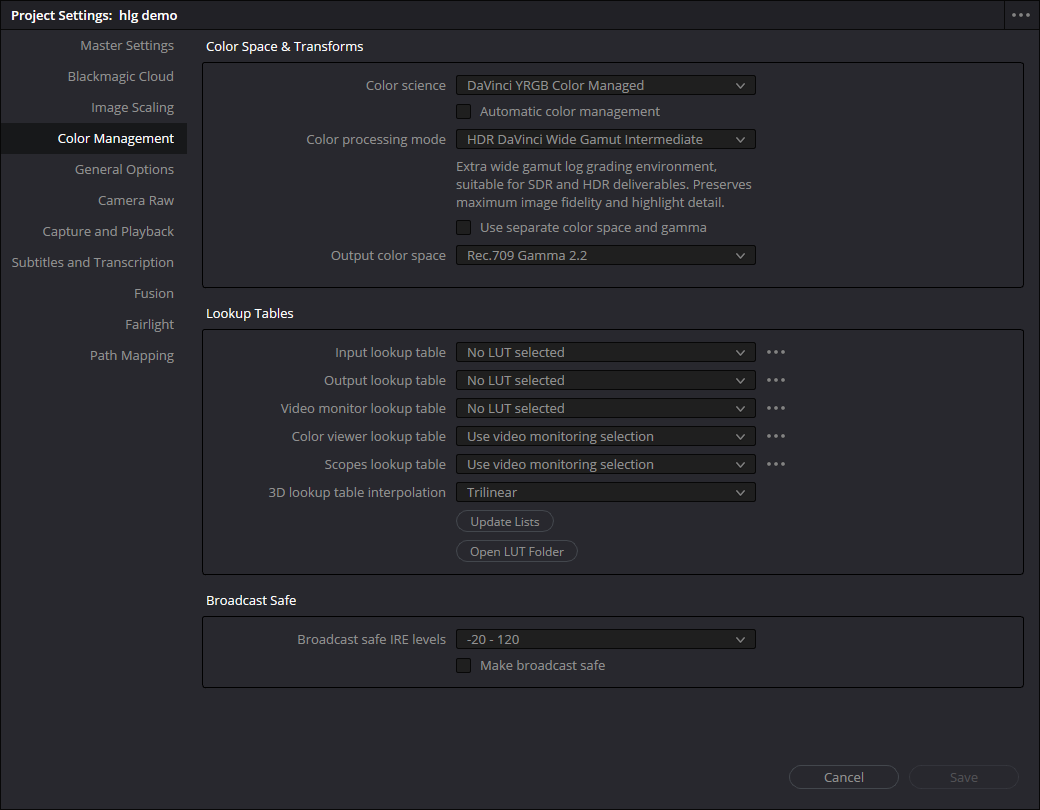Click the ellipsis beside Color viewer lookup table
The width and height of the screenshot is (1040, 810).
776,436
